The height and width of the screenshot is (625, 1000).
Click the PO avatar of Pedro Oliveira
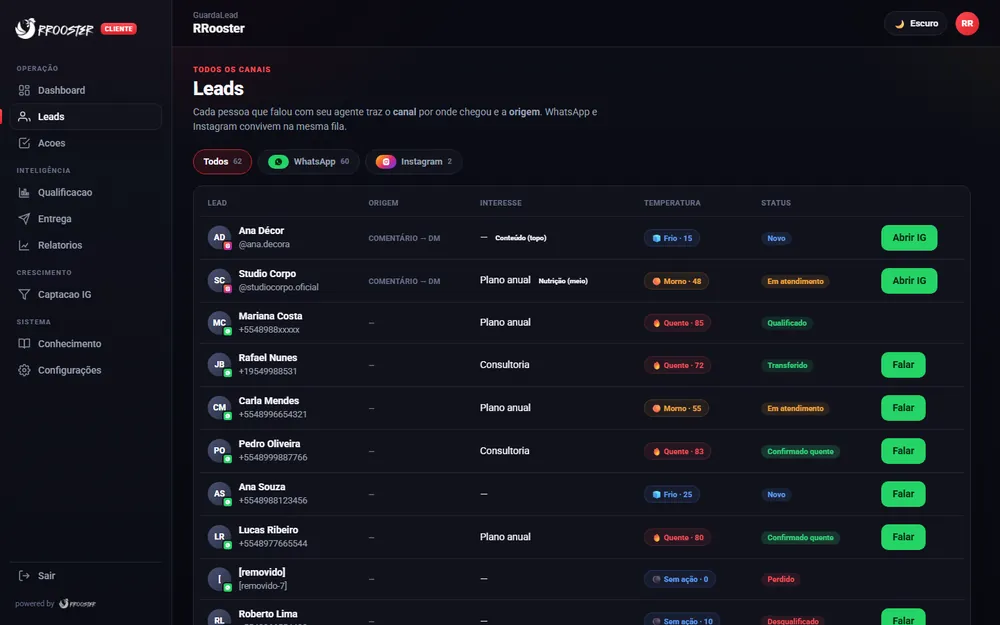click(219, 450)
